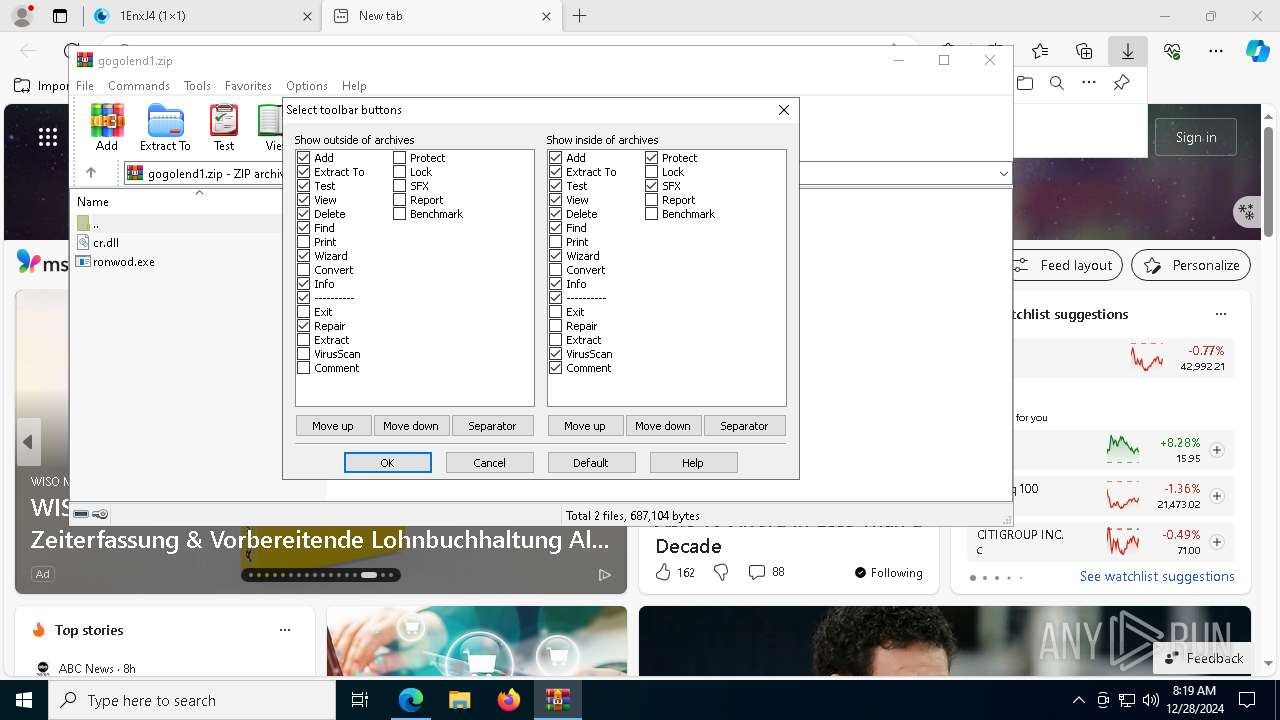Open the Edge downloads icon
This screenshot has height=720, width=1280.
(1127, 51)
